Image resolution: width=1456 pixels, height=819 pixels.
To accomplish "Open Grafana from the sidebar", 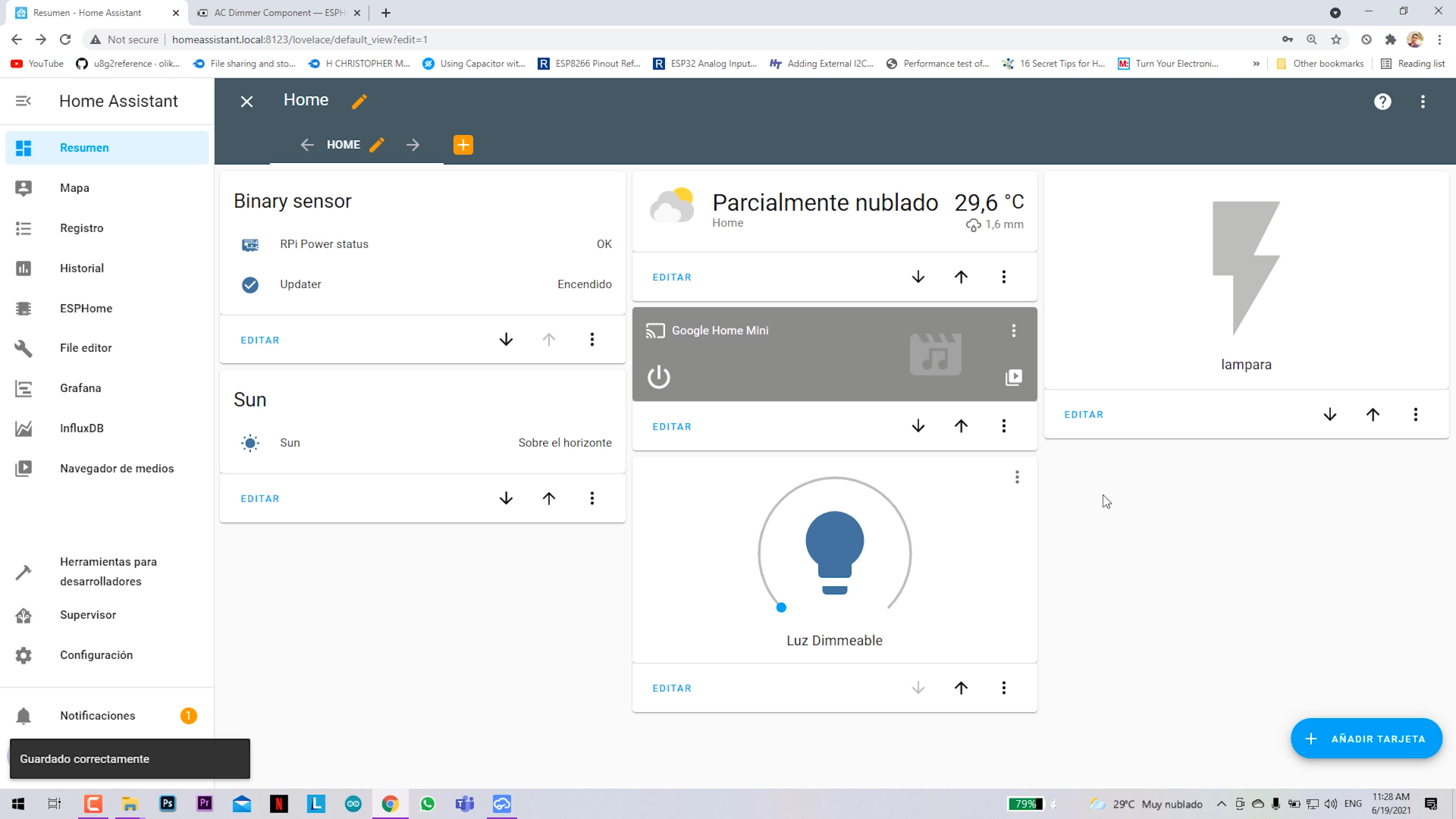I will (x=80, y=388).
